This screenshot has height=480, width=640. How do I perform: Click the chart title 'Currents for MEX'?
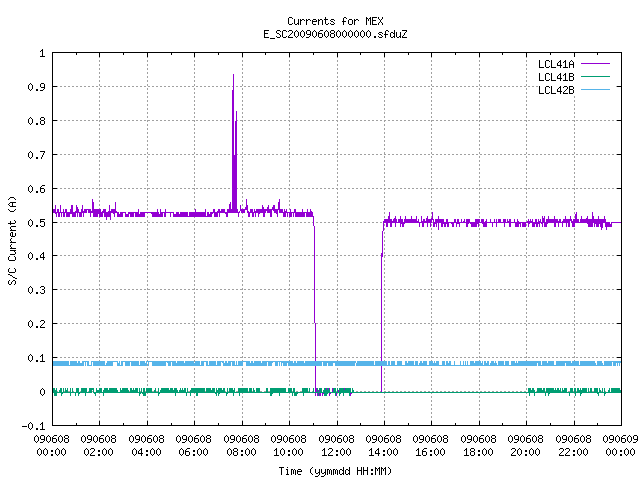[335, 21]
